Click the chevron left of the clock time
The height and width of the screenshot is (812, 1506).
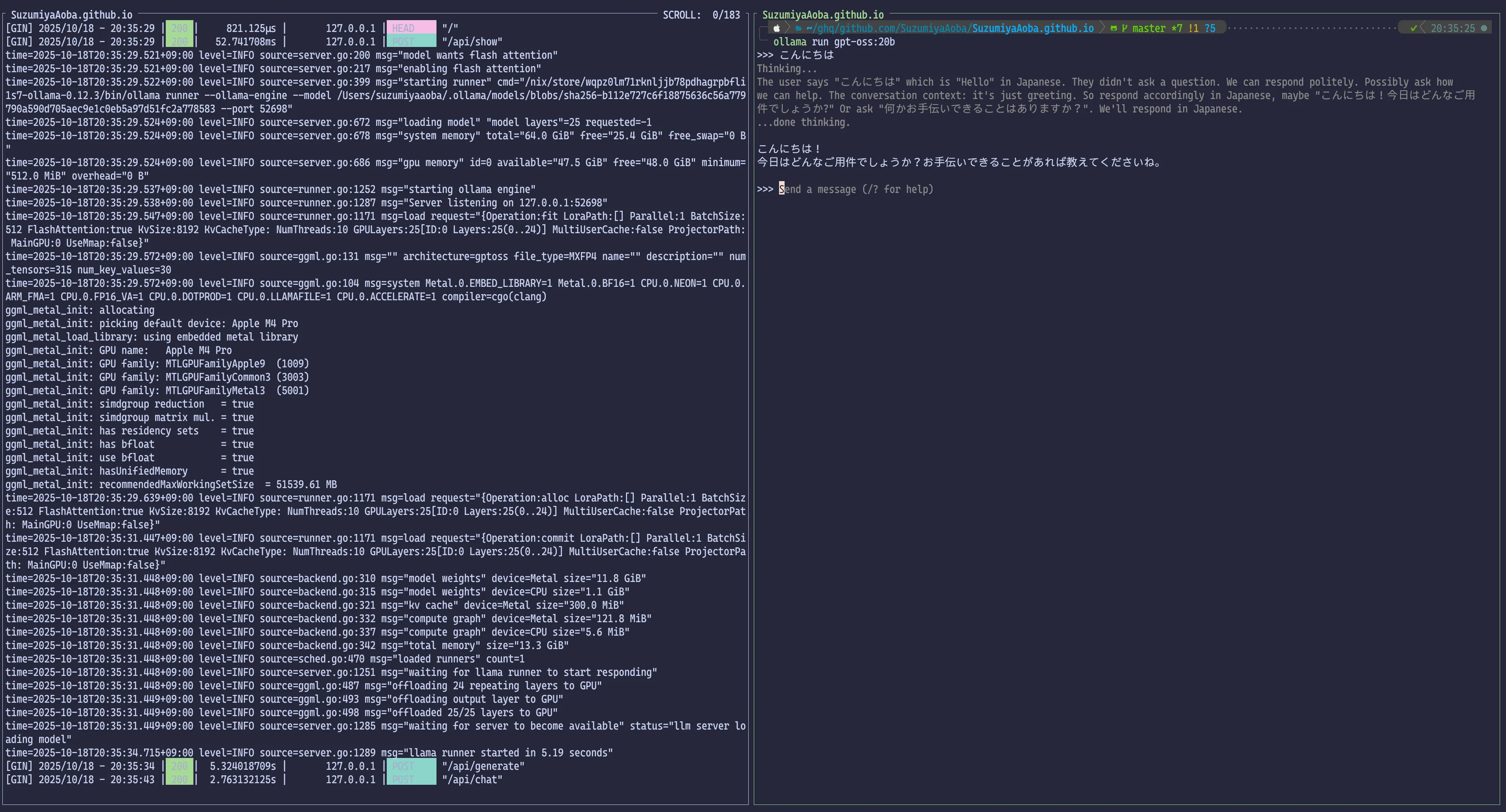pyautogui.click(x=1424, y=28)
